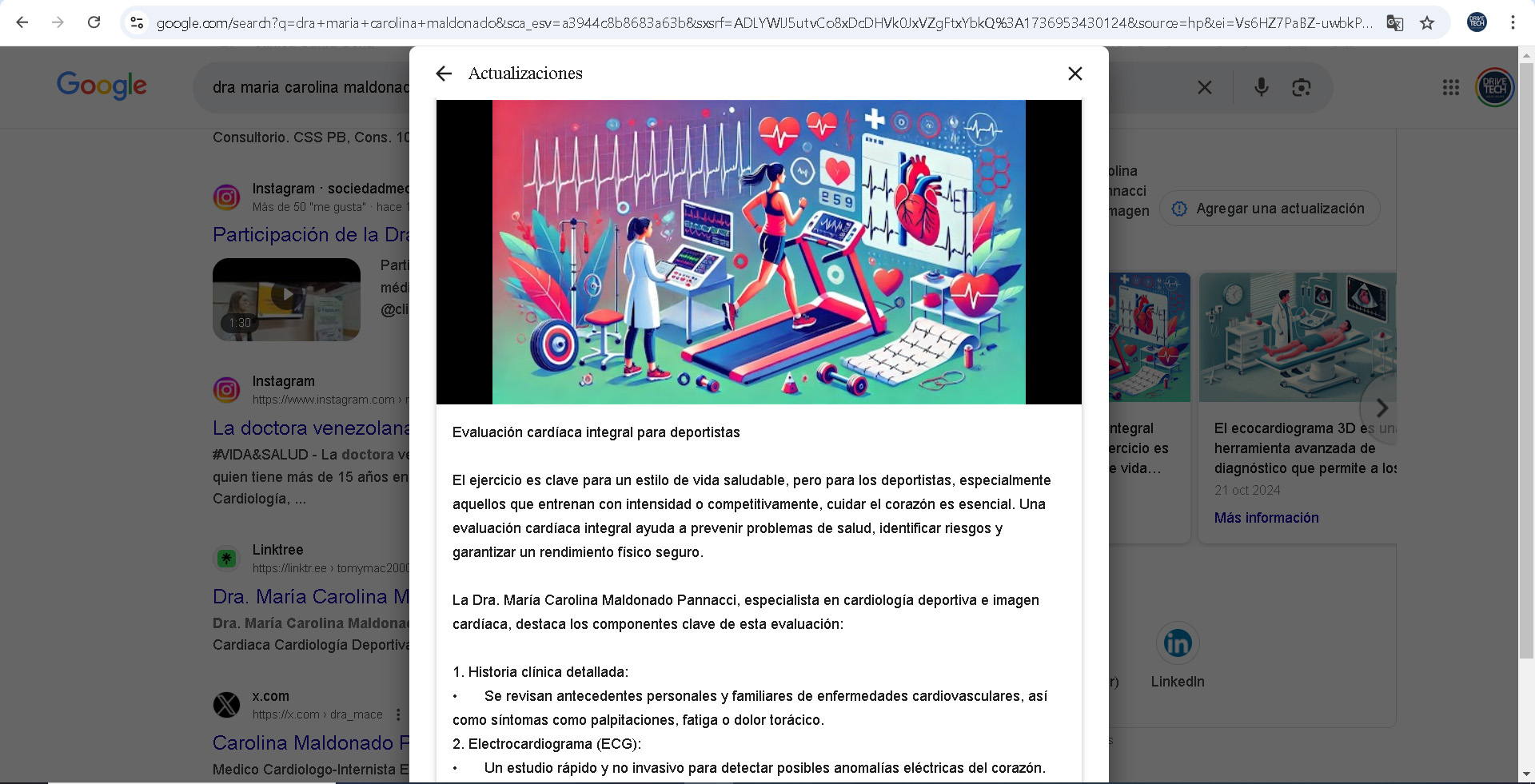Reload the page with browser refresh icon
This screenshot has width=1535, height=784.
94,22
